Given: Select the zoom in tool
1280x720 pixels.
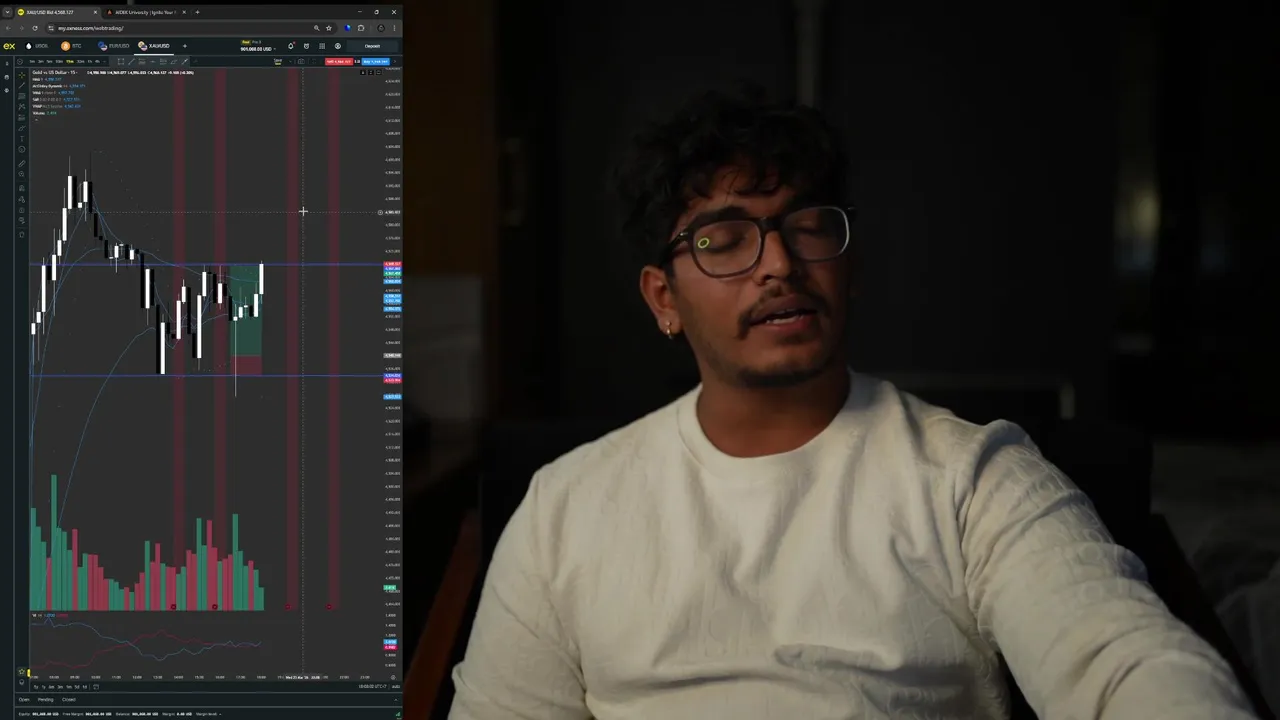Looking at the screenshot, I should point(22,174).
